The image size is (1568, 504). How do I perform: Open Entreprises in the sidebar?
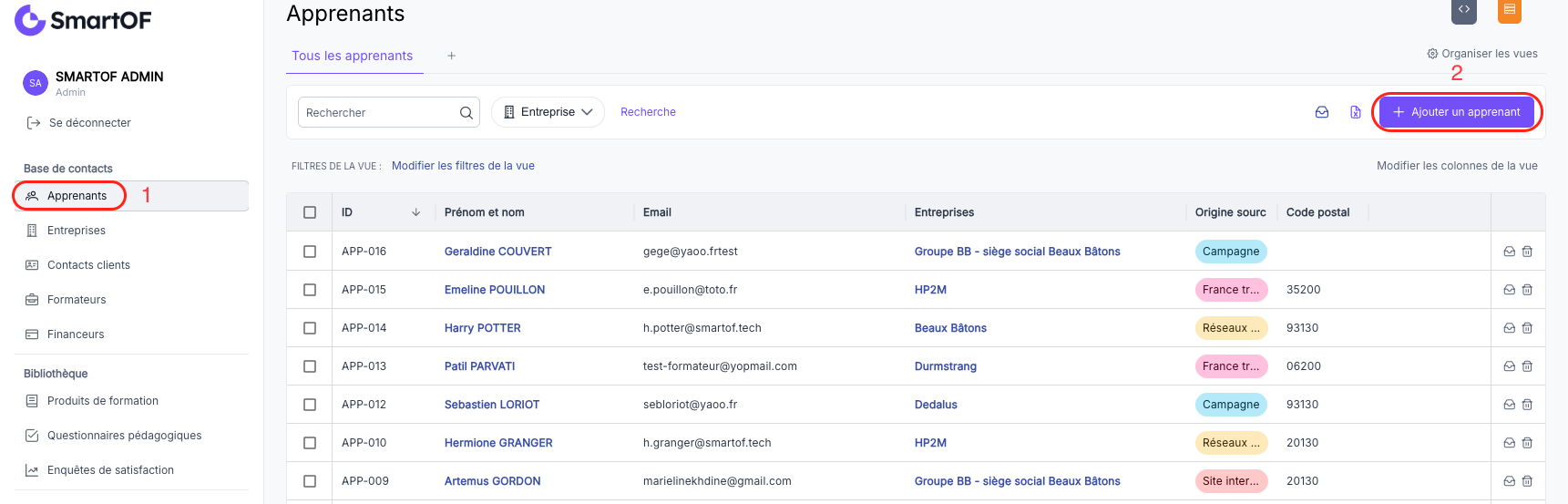pyautogui.click(x=77, y=231)
